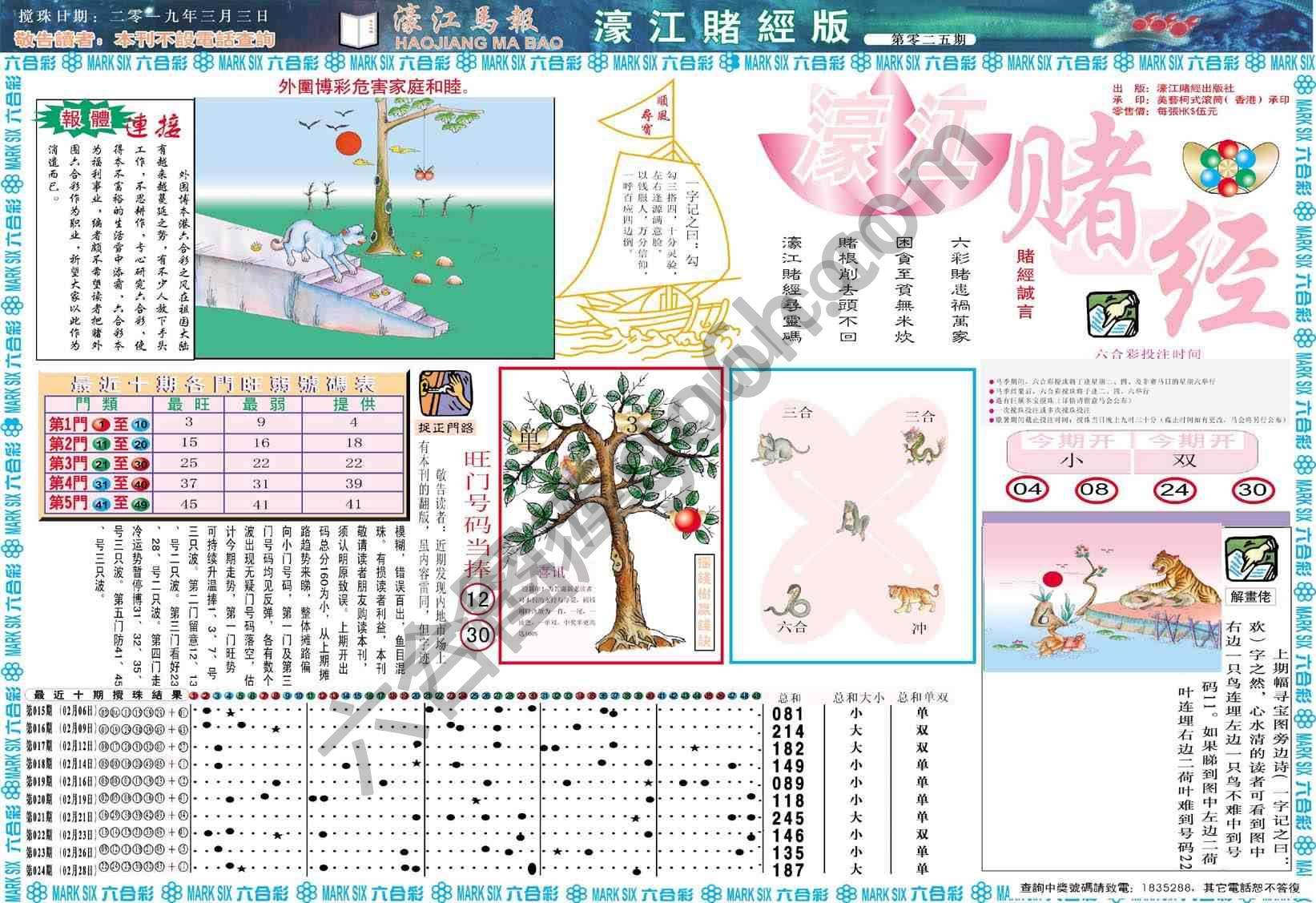Image resolution: width=1316 pixels, height=903 pixels.
Task: Click the 最旺 column header
Action: 189,405
